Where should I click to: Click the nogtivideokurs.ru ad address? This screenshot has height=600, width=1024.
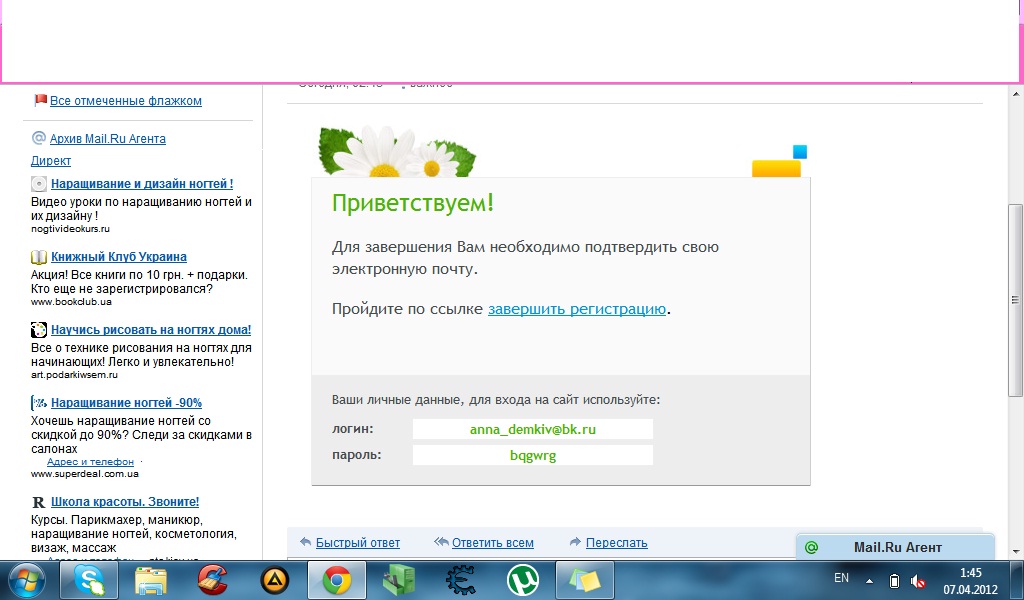point(71,229)
